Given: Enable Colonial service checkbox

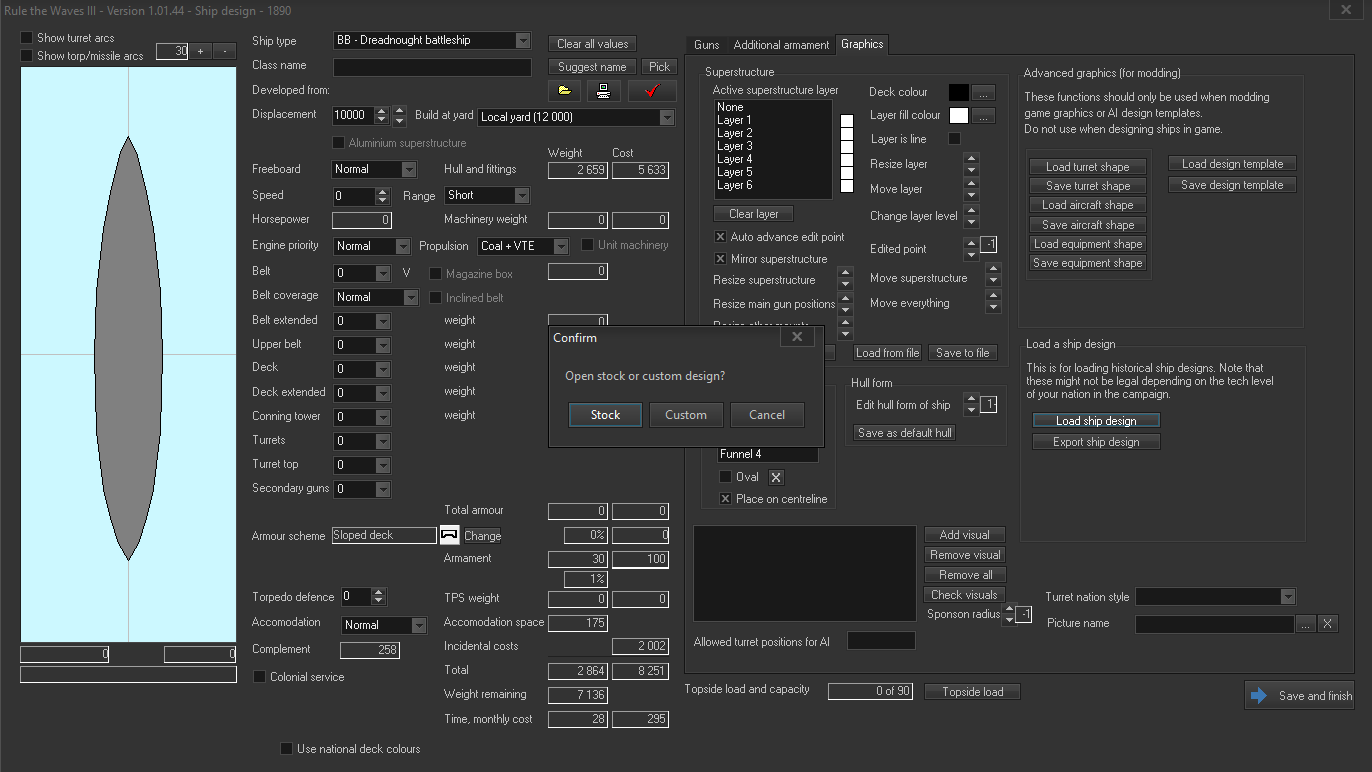Looking at the screenshot, I should [260, 677].
